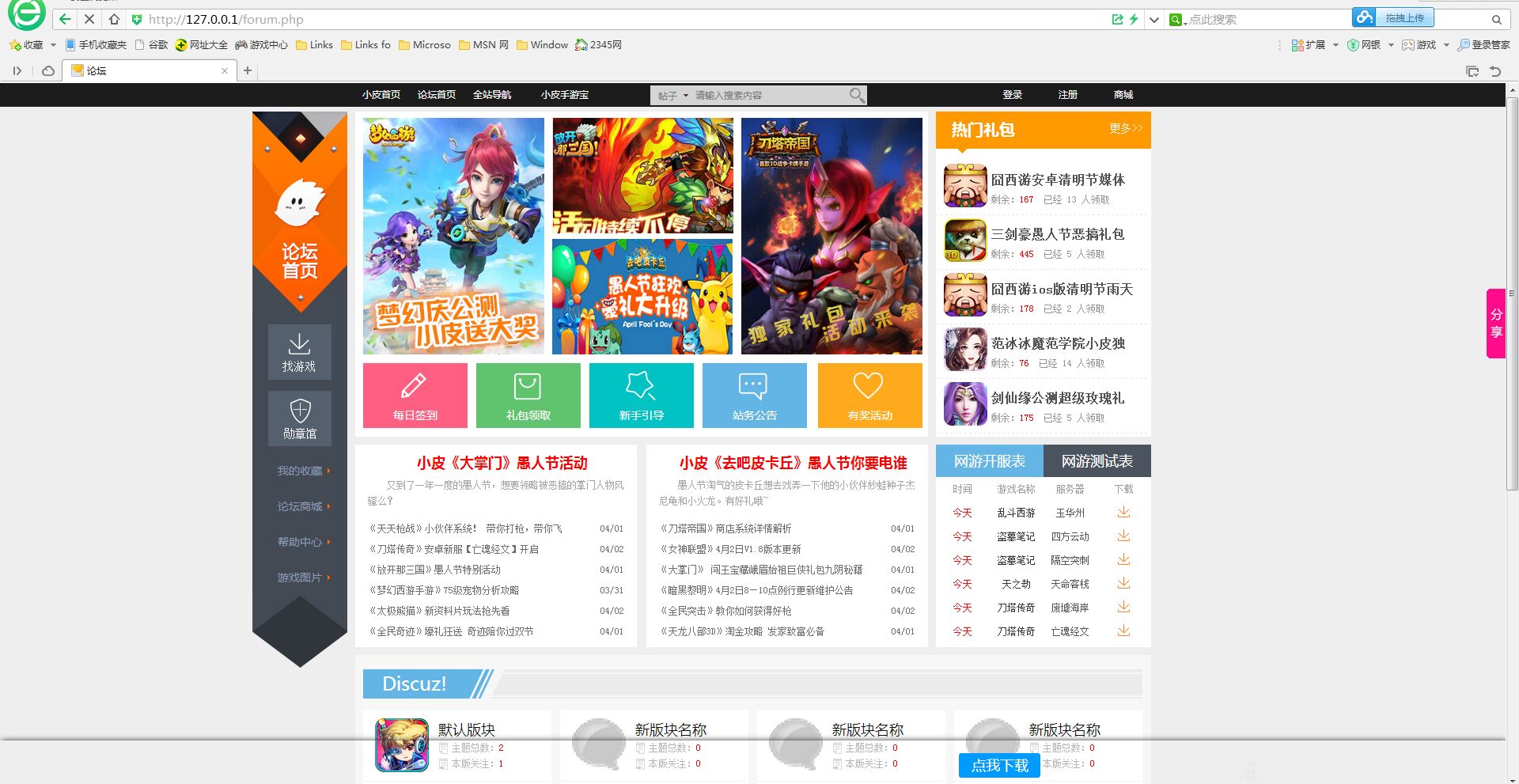The height and width of the screenshot is (784, 1519).
Task: Stop loading with the X button
Action: tap(89, 19)
